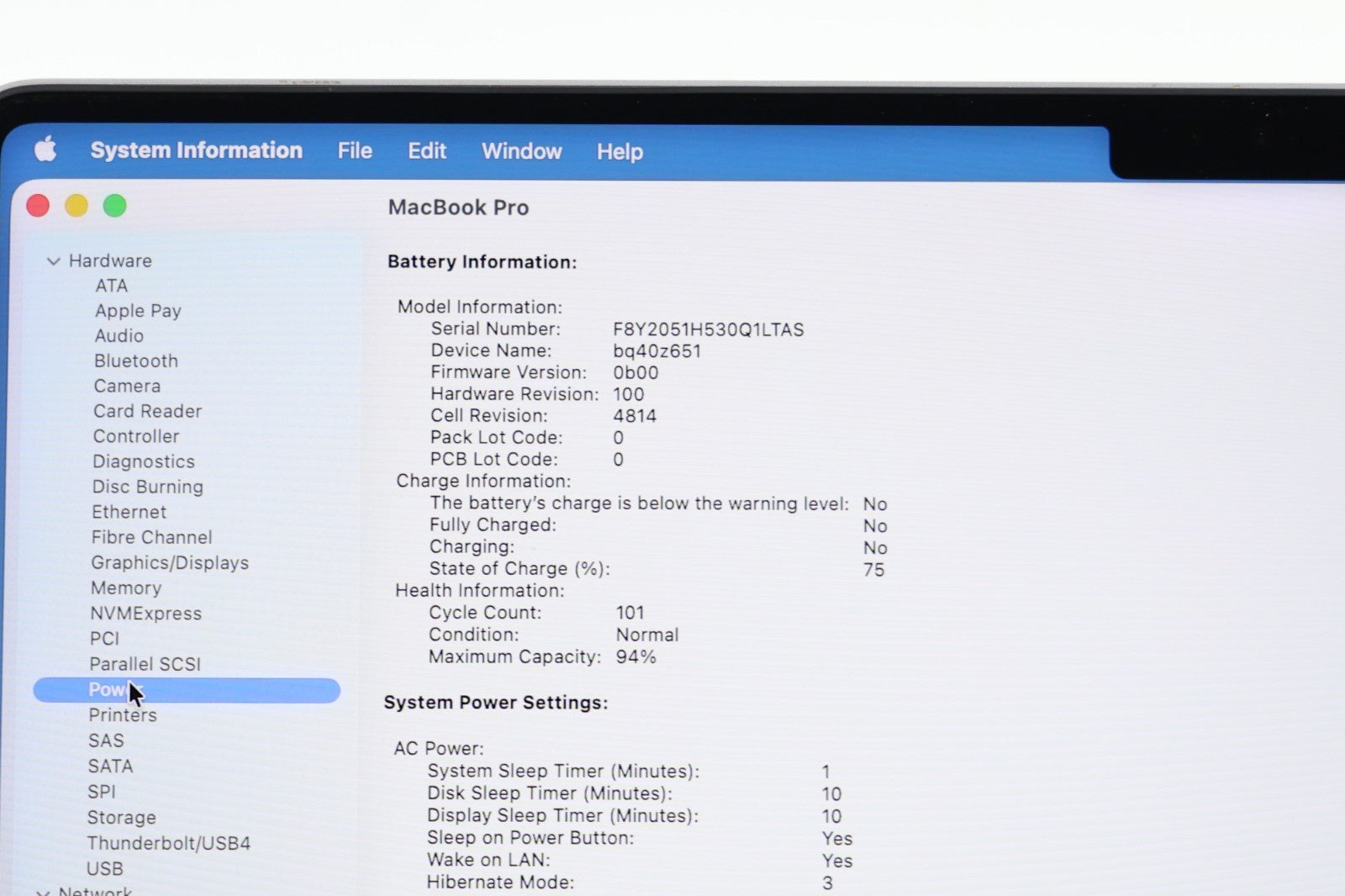Open the Help menu

pyautogui.click(x=620, y=151)
